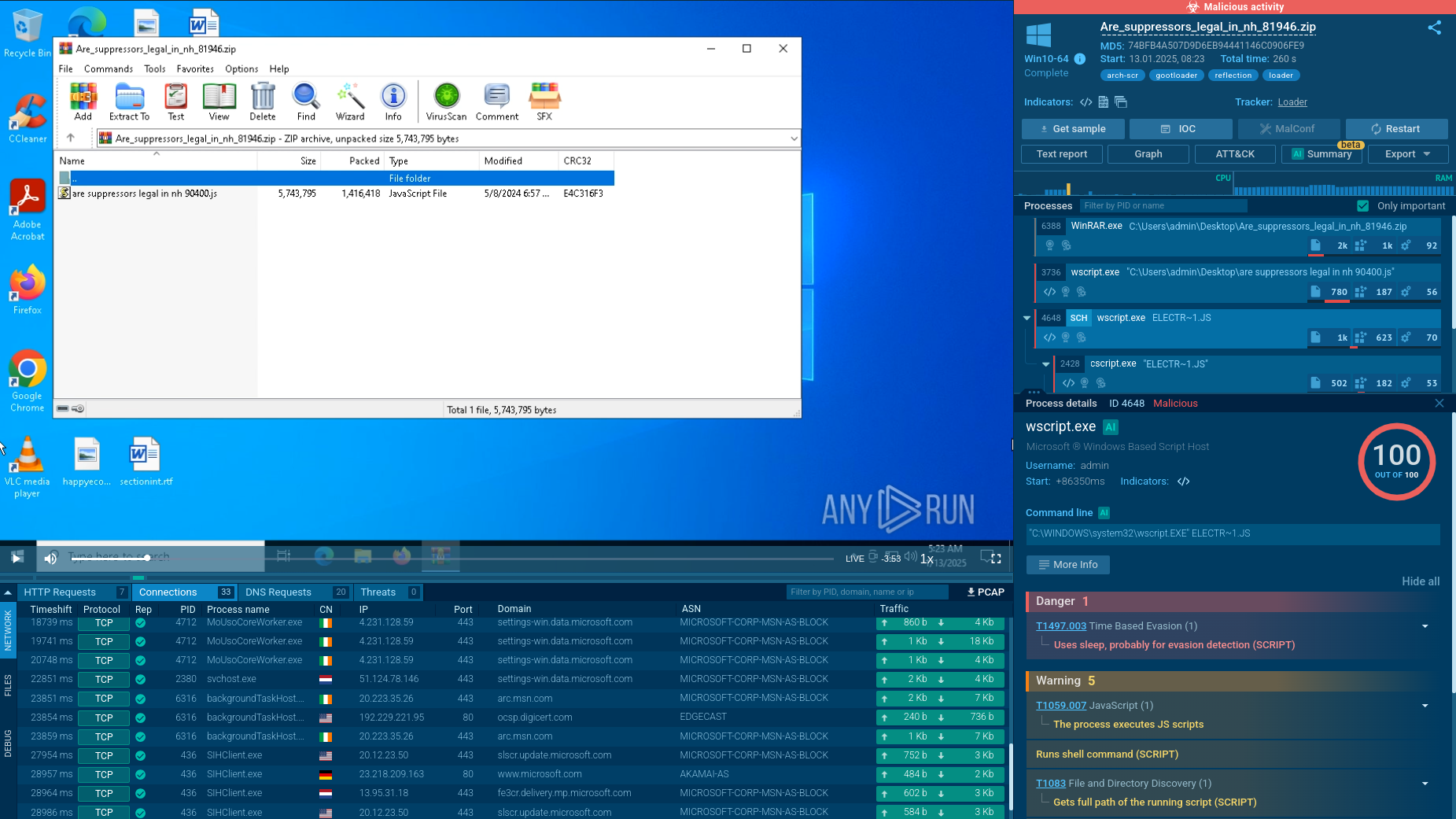Click the Filter by PID or name field

[1163, 206]
